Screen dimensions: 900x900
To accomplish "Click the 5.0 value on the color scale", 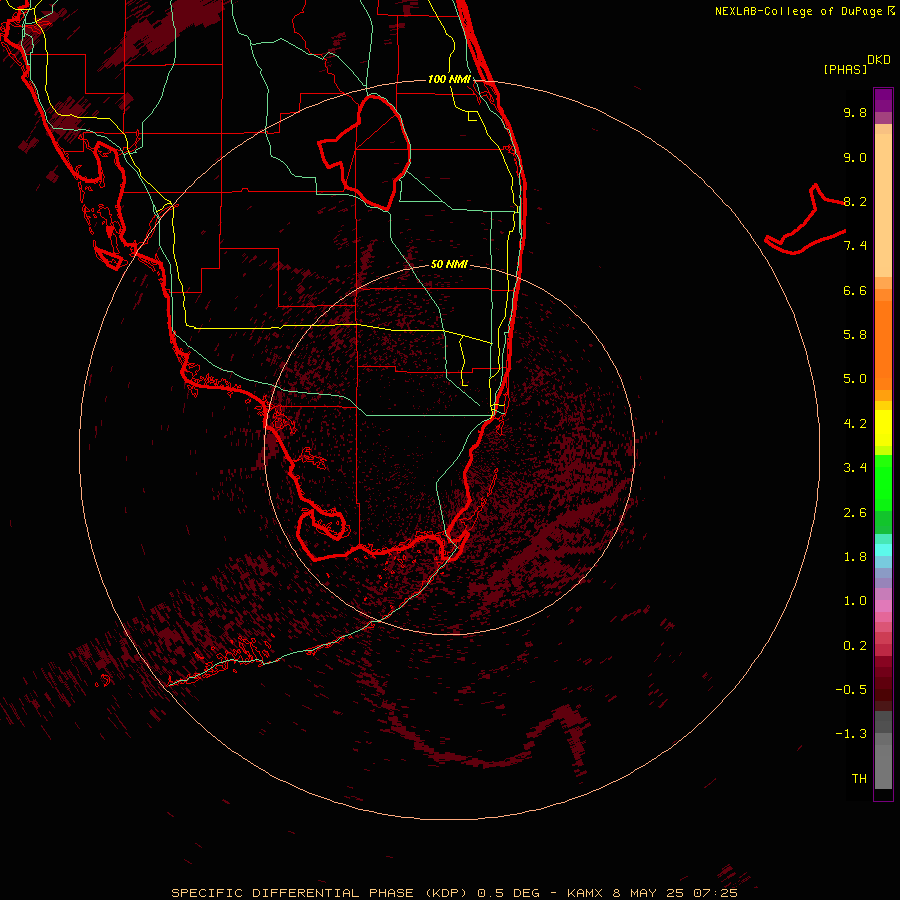I will pos(855,379).
